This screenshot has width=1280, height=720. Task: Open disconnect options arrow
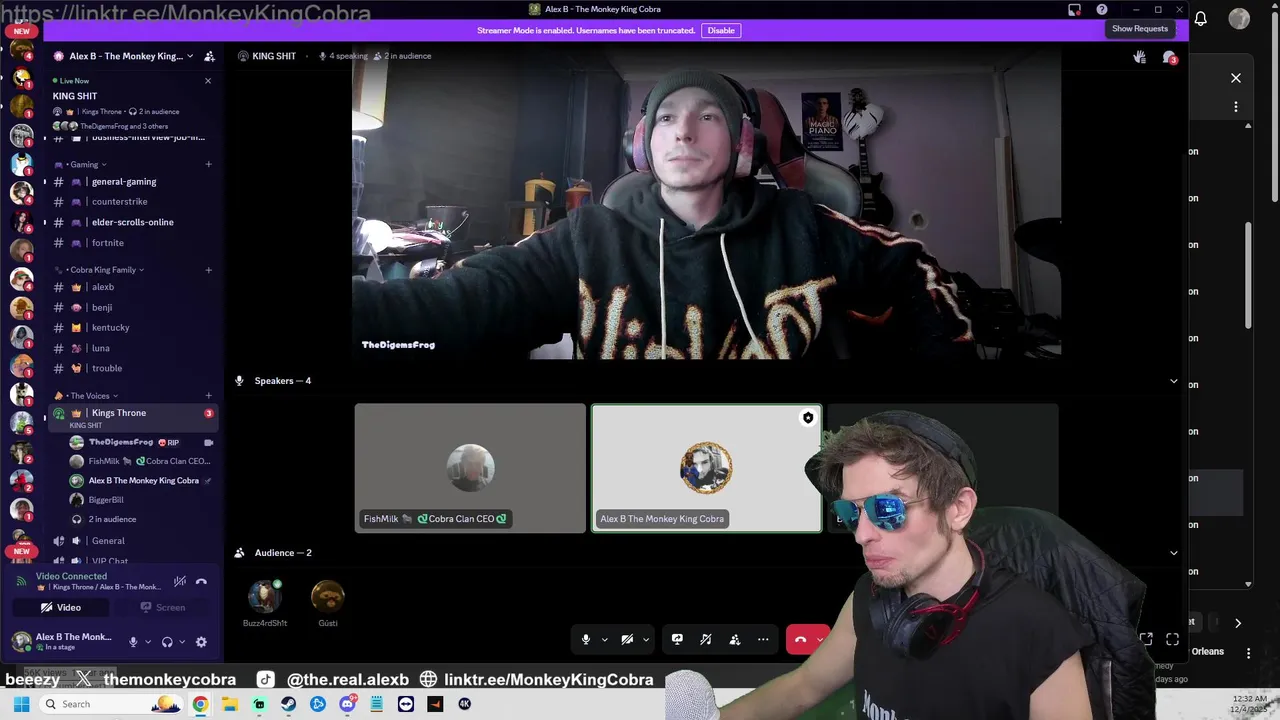[x=821, y=639]
